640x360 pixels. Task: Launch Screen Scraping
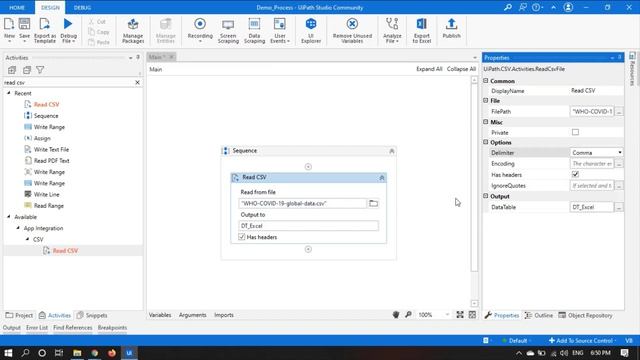[228, 30]
